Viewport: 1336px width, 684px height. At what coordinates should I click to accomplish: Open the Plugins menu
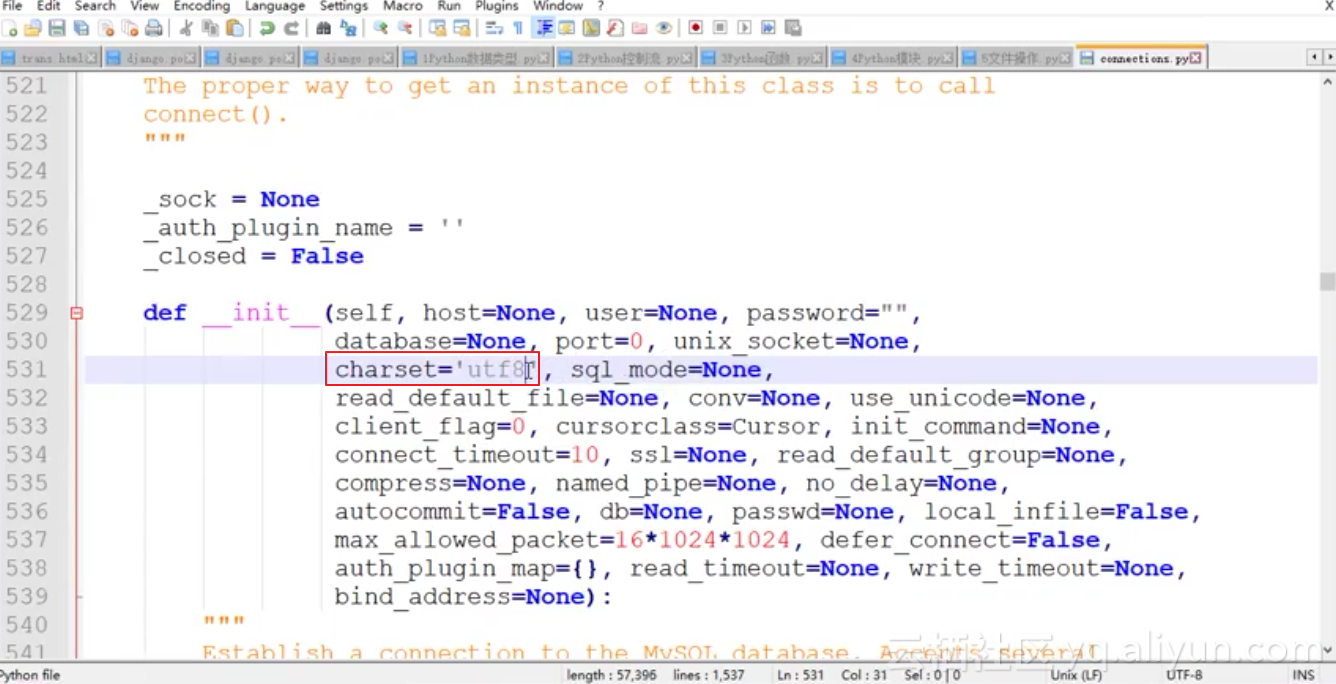click(x=496, y=6)
